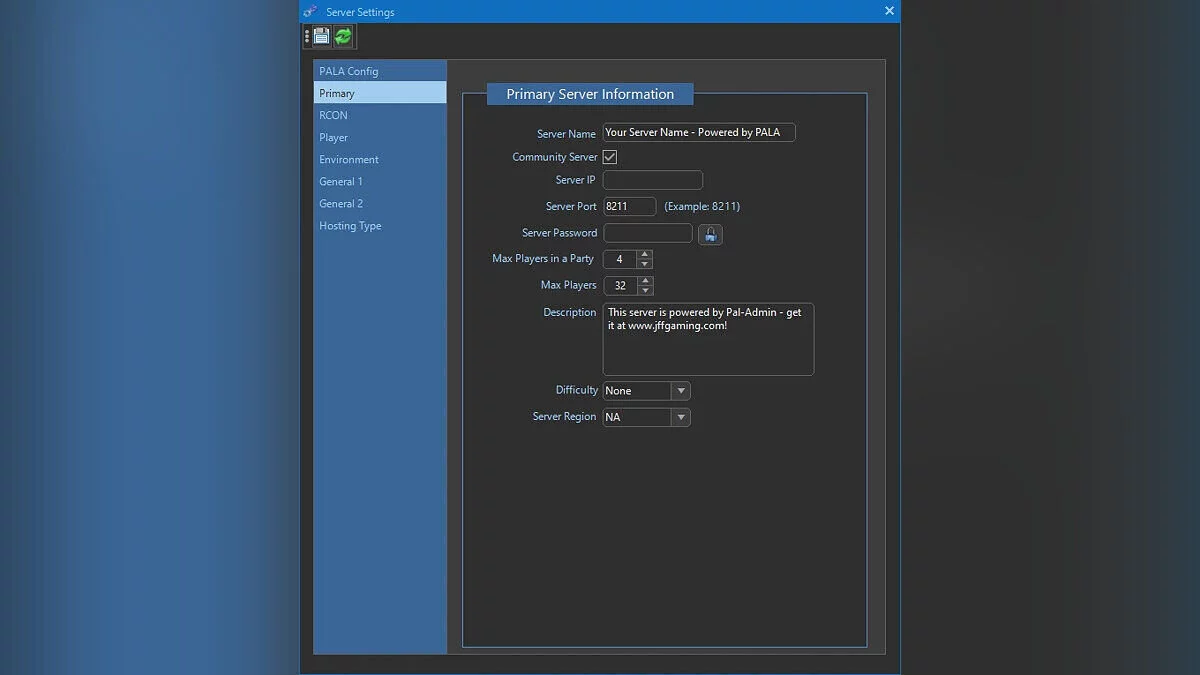
Task: Toggle the Community Server checkbox
Action: point(610,157)
